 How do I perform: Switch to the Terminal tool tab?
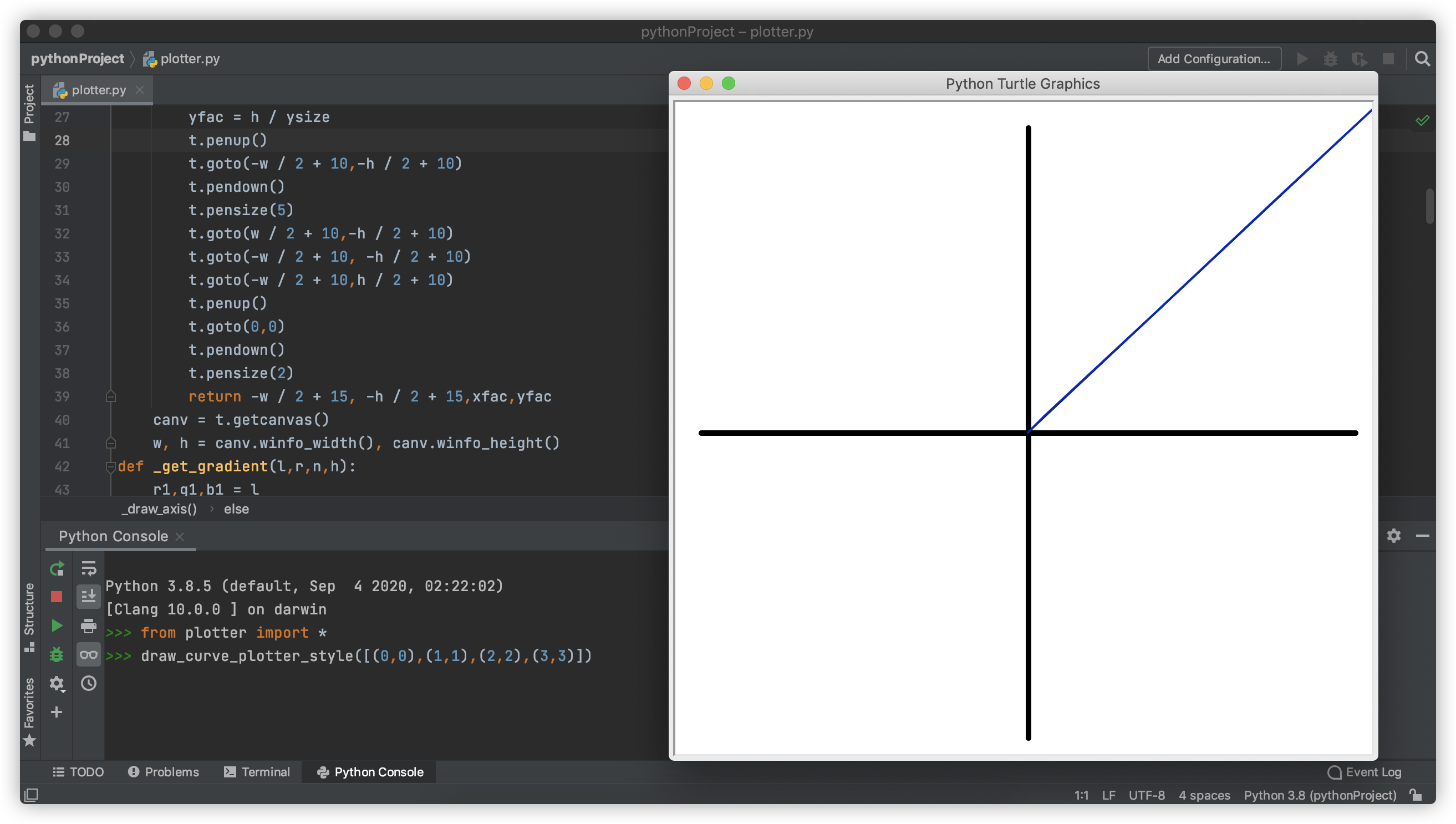tap(257, 772)
